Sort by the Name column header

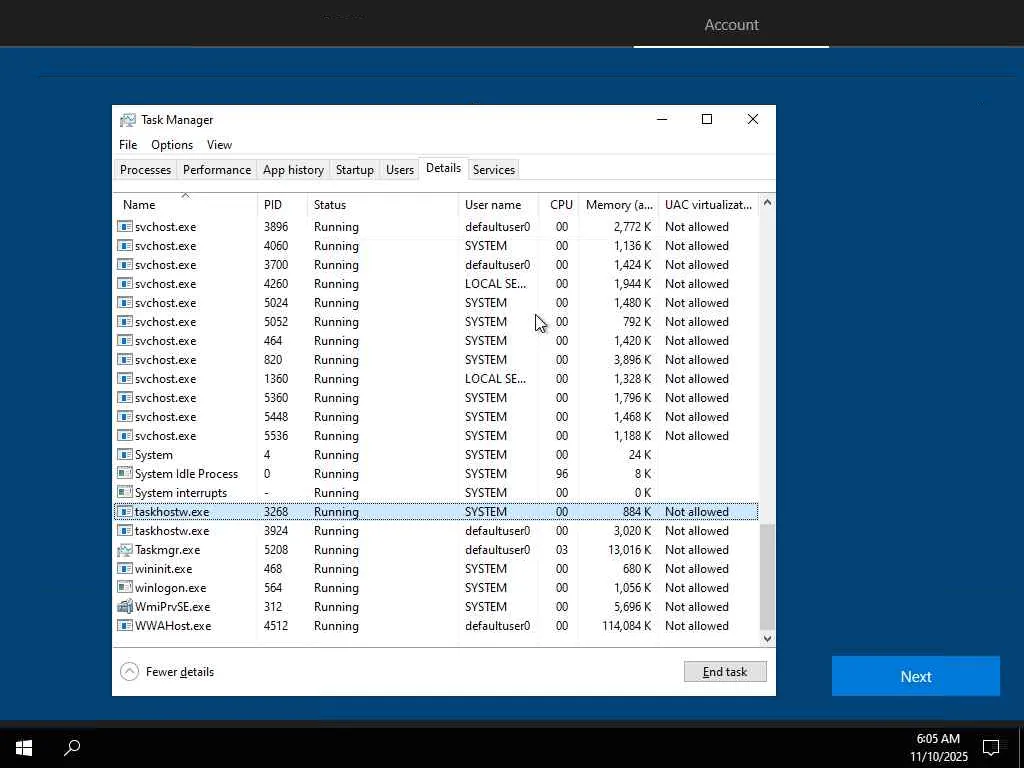click(x=185, y=204)
